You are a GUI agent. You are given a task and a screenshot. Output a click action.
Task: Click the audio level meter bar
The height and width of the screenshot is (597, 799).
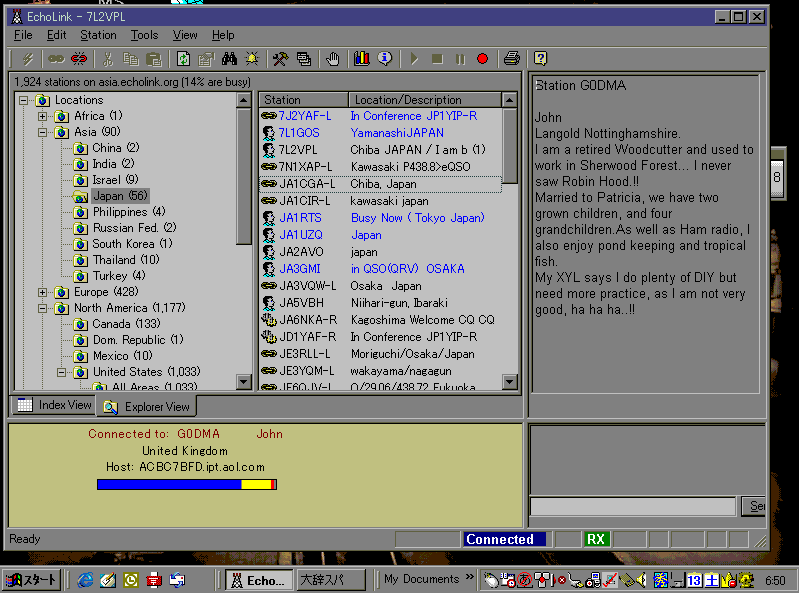pyautogui.click(x=187, y=484)
